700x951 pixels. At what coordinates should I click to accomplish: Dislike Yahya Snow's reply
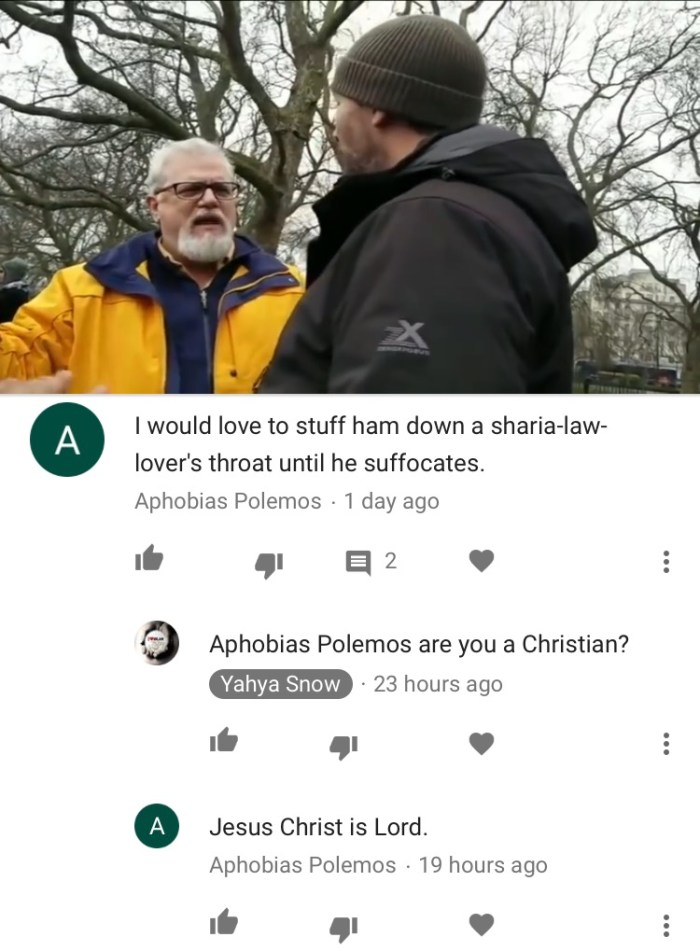pyautogui.click(x=343, y=745)
